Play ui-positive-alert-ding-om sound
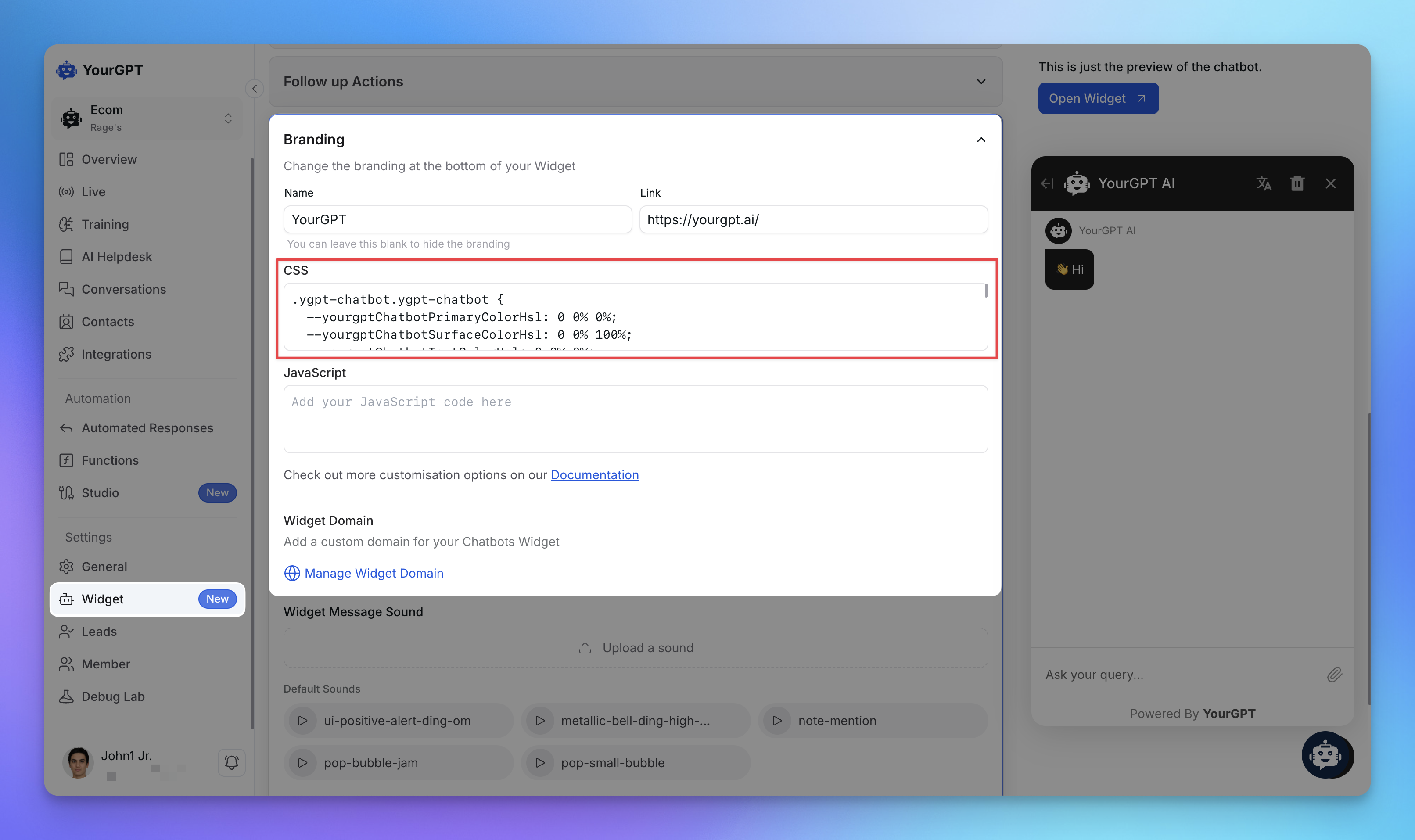 [303, 721]
